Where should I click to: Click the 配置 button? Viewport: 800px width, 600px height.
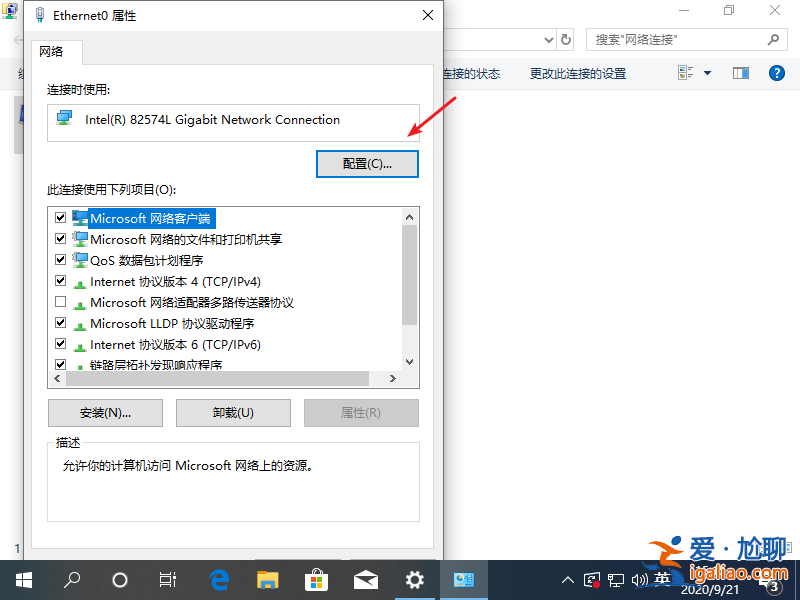click(367, 163)
